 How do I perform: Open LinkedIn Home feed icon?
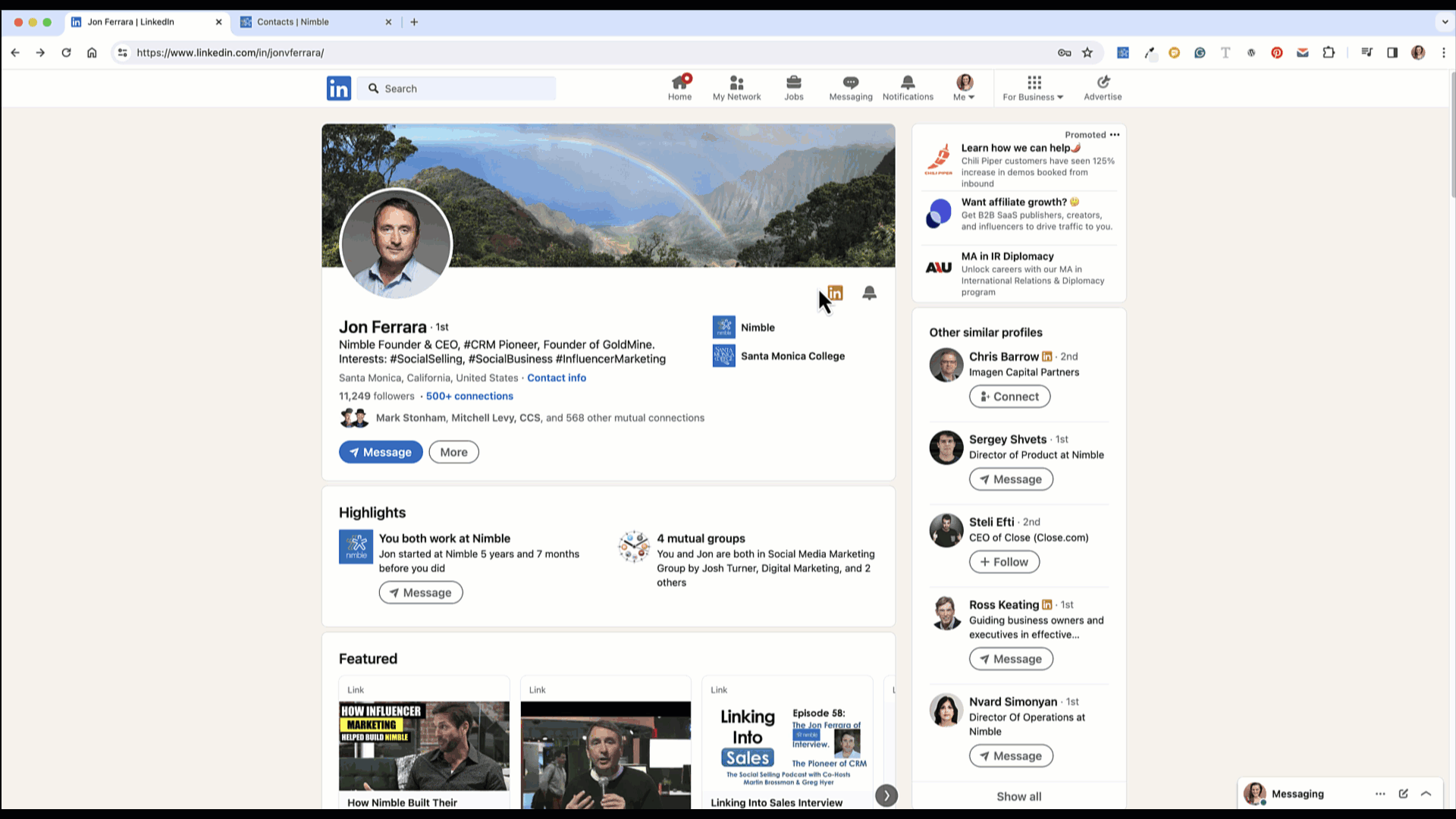679,83
